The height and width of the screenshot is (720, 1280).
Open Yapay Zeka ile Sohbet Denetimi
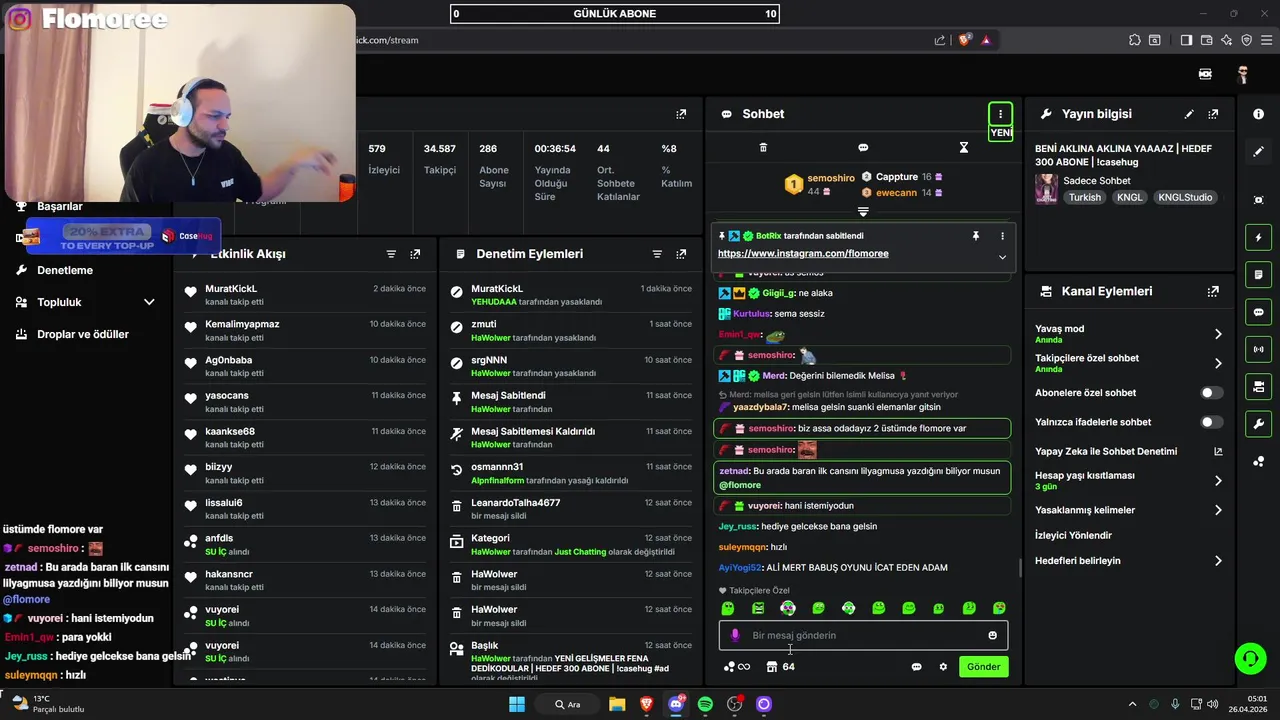click(x=1129, y=452)
